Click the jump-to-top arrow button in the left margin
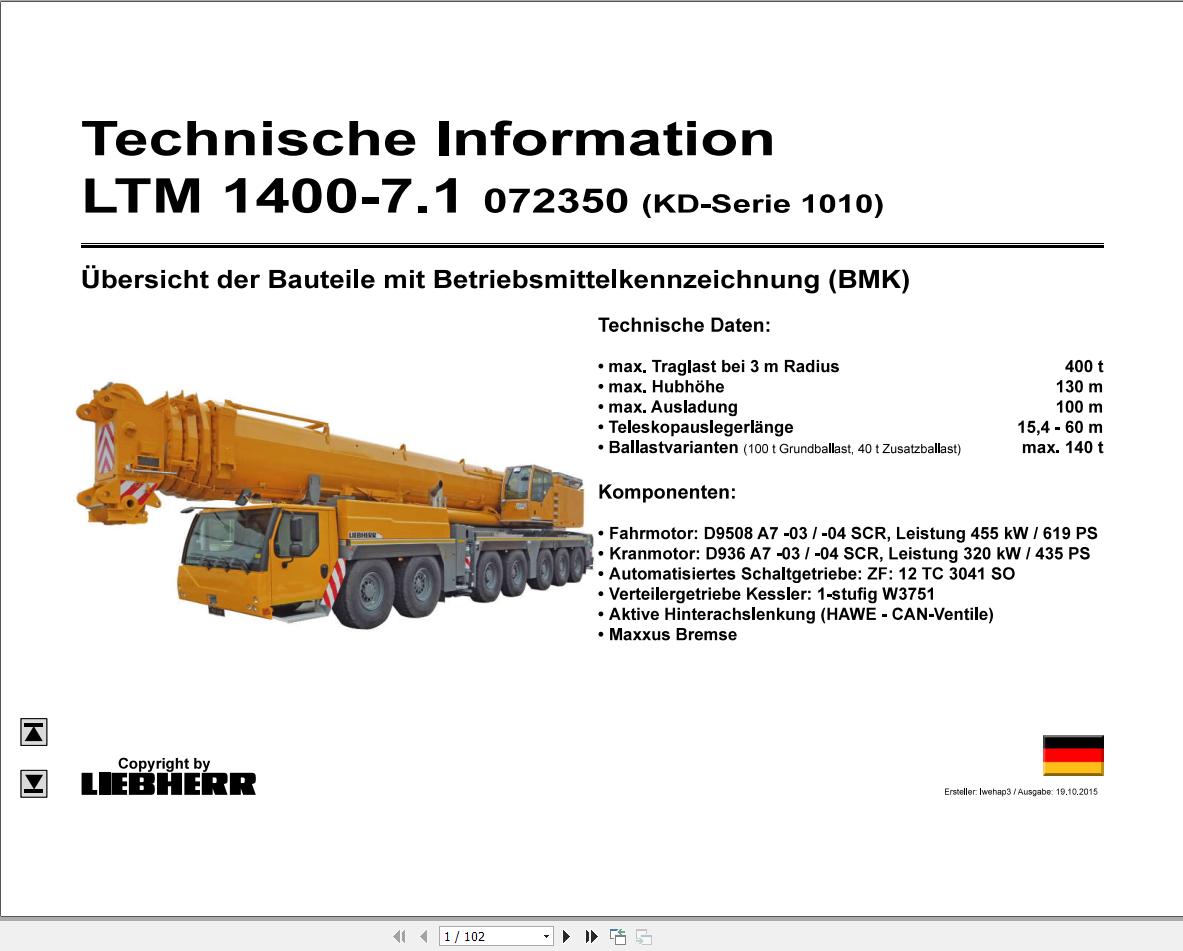Image resolution: width=1183 pixels, height=951 pixels. (33, 732)
